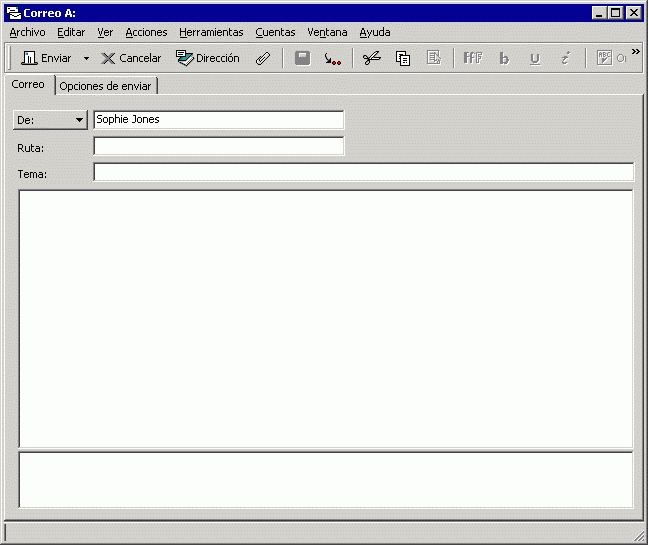This screenshot has width=648, height=545.
Task: Select the Correo tab
Action: tap(28, 85)
